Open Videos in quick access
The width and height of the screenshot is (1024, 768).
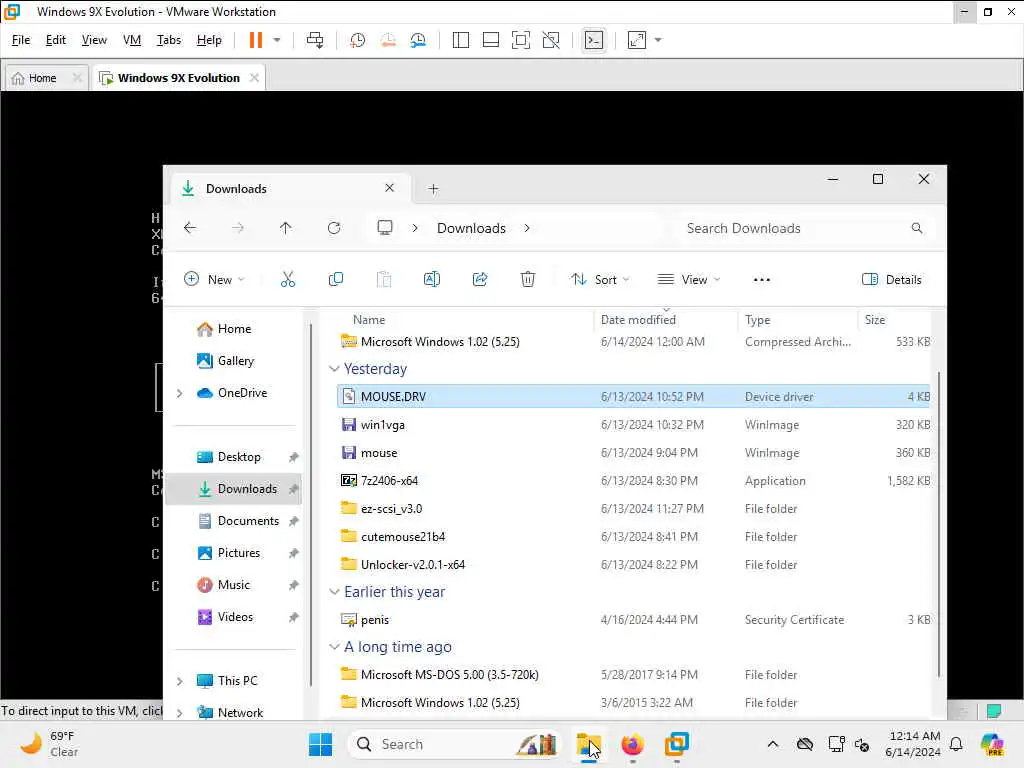pos(225,616)
